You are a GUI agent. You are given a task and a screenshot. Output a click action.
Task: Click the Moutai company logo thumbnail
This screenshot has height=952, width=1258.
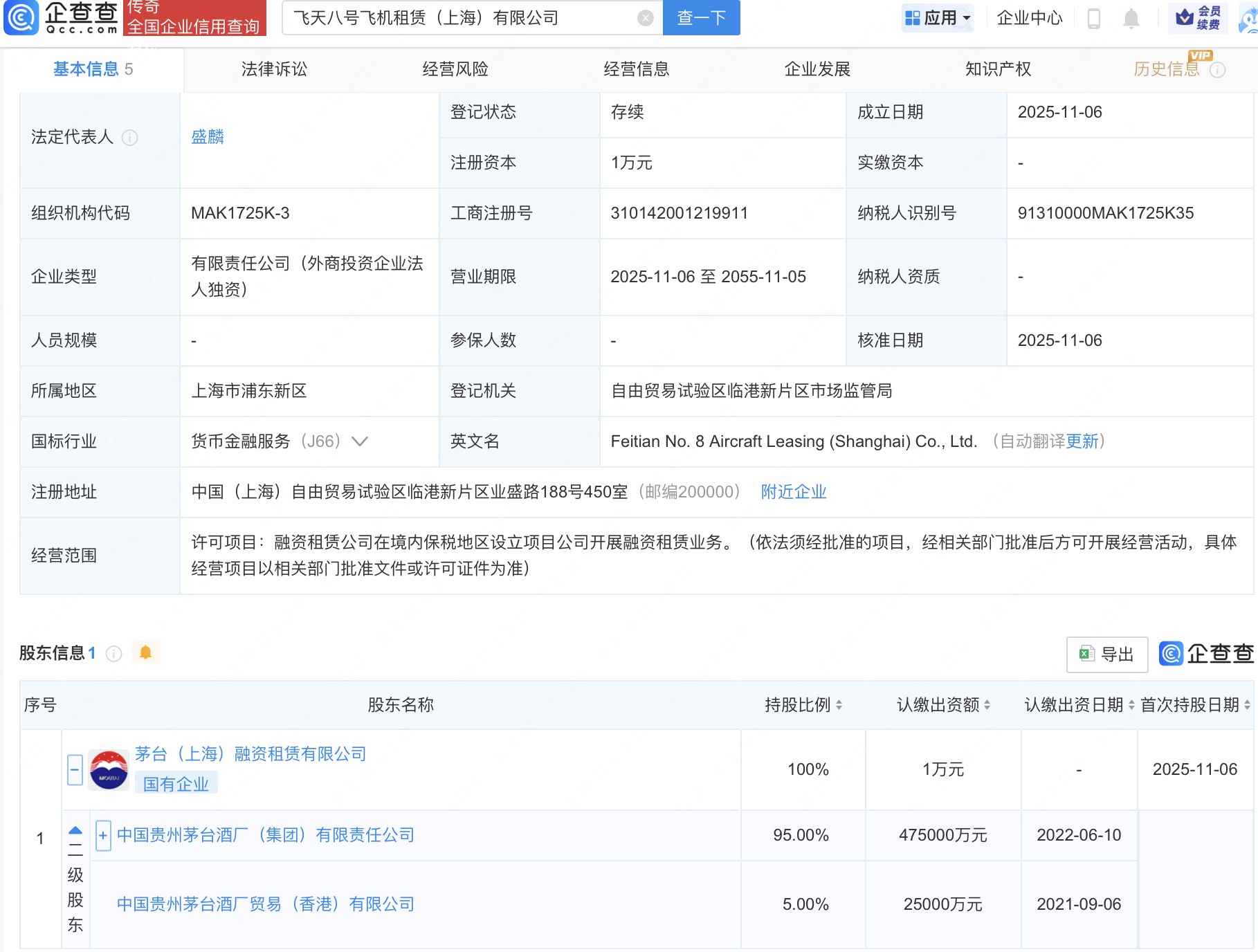pyautogui.click(x=109, y=770)
